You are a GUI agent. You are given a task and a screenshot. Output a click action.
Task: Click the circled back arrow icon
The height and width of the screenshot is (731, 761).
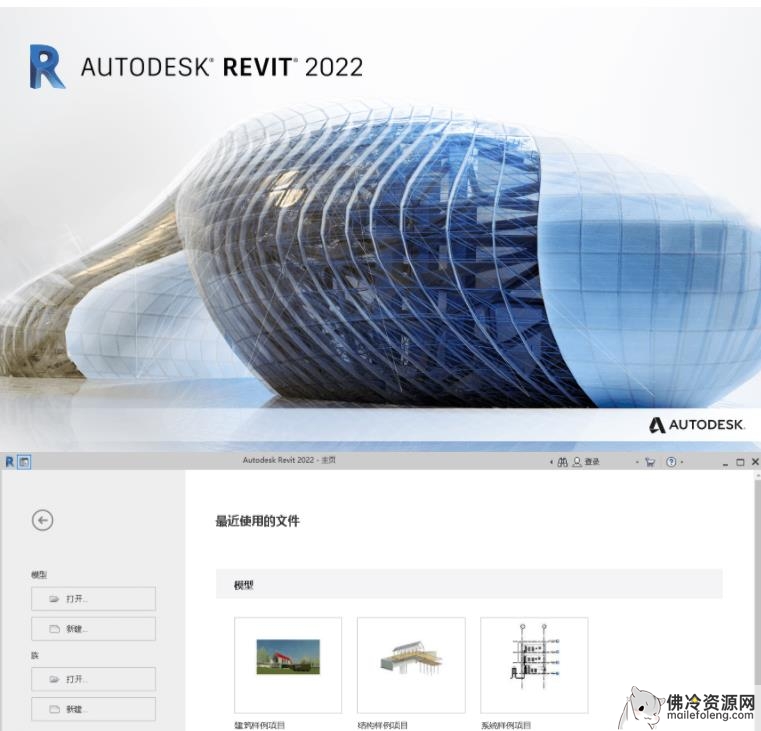pos(42,519)
